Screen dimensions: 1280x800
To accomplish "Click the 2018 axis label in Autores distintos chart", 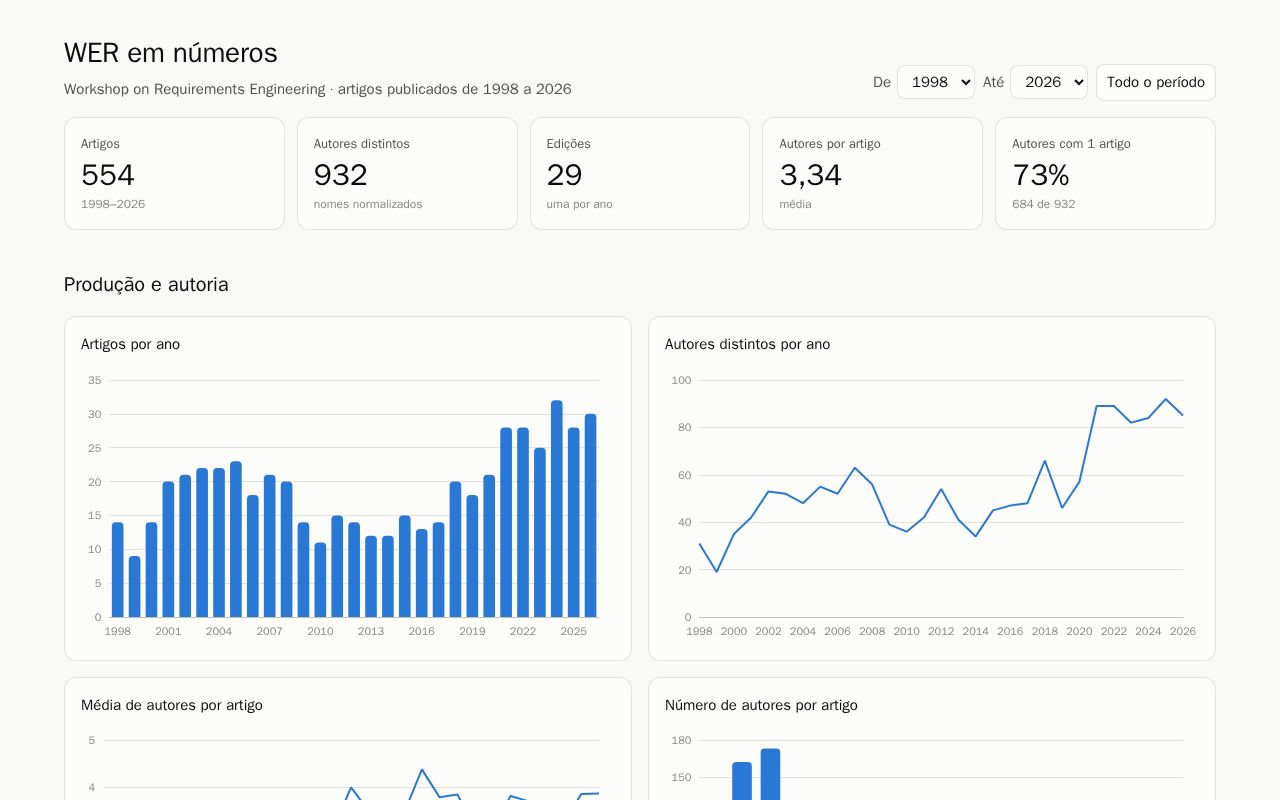I will (1045, 631).
